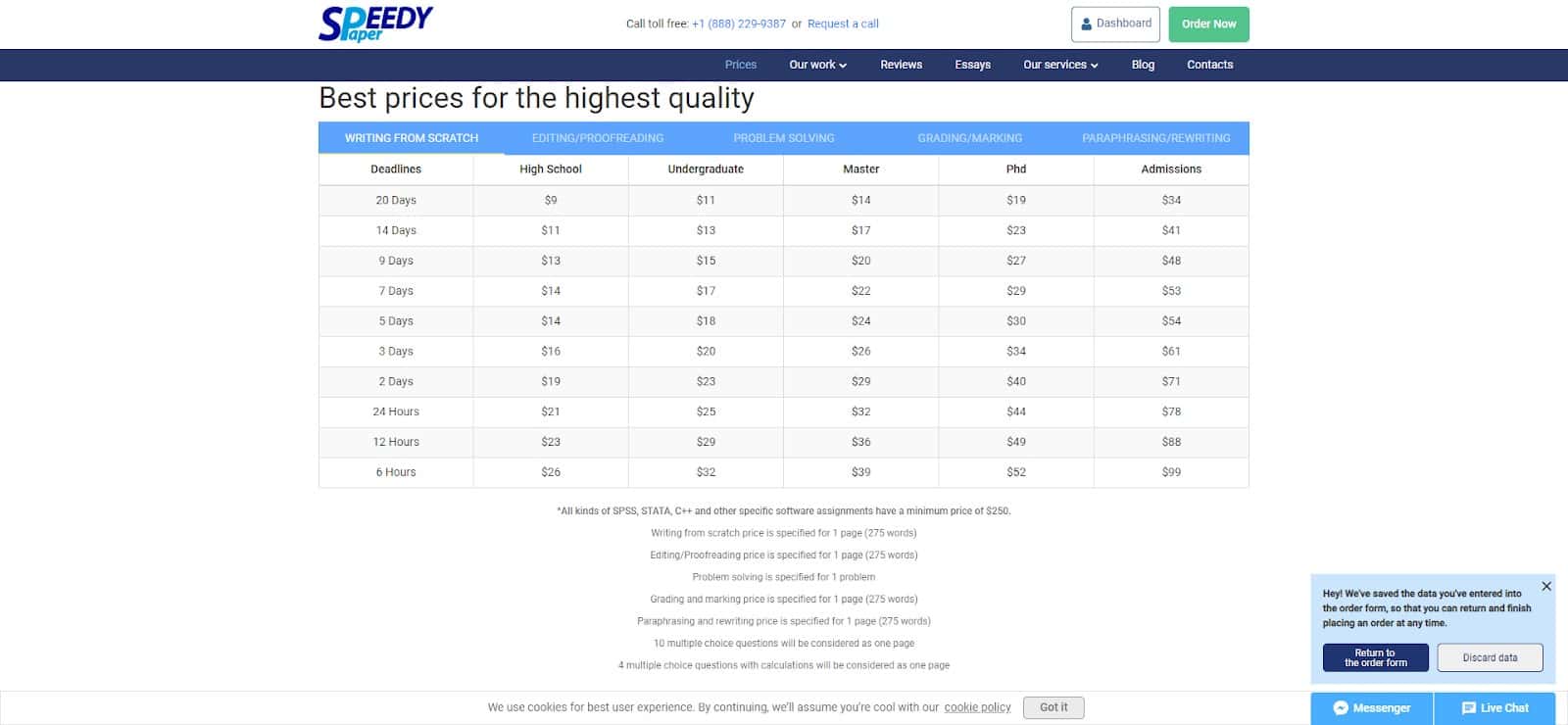Viewport: 1568px width, 725px height.
Task: Click the Master column header
Action: (x=860, y=169)
